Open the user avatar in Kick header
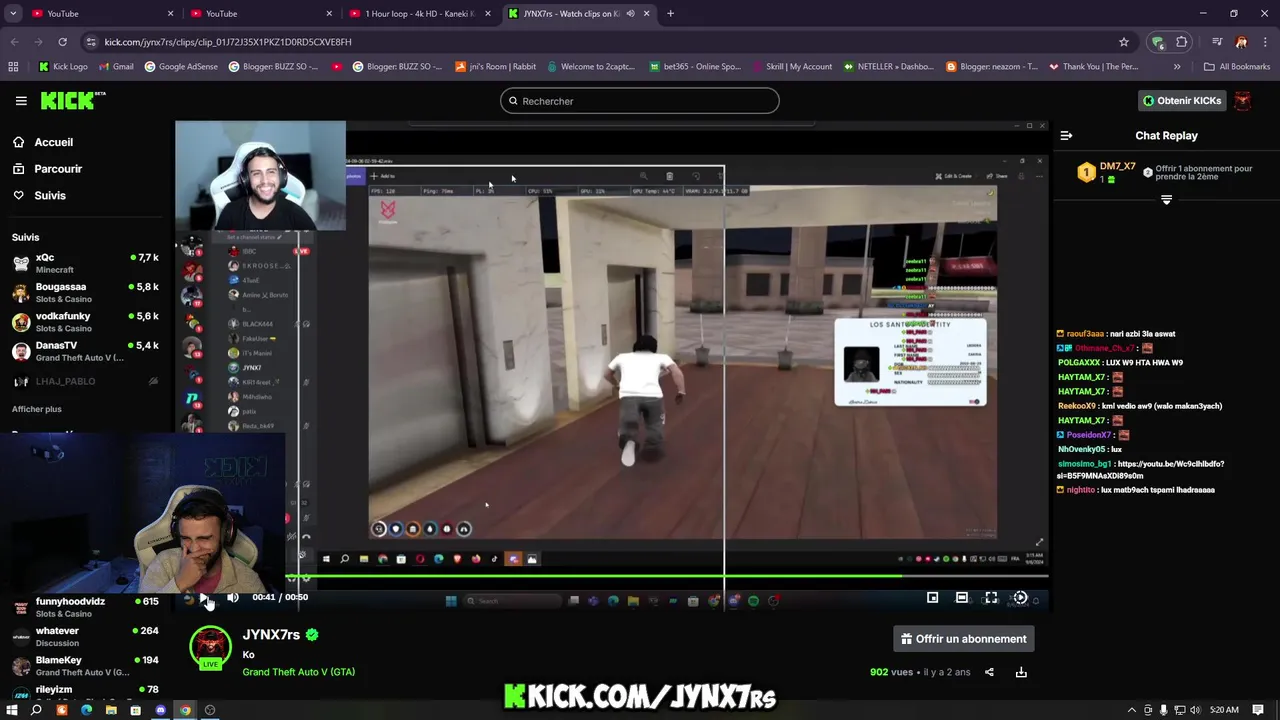 point(1242,101)
